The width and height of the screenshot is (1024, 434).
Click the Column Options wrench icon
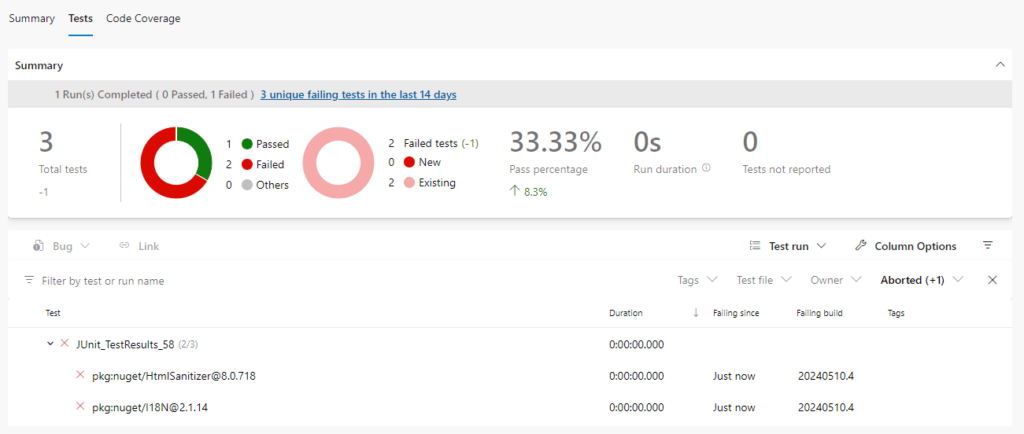861,246
